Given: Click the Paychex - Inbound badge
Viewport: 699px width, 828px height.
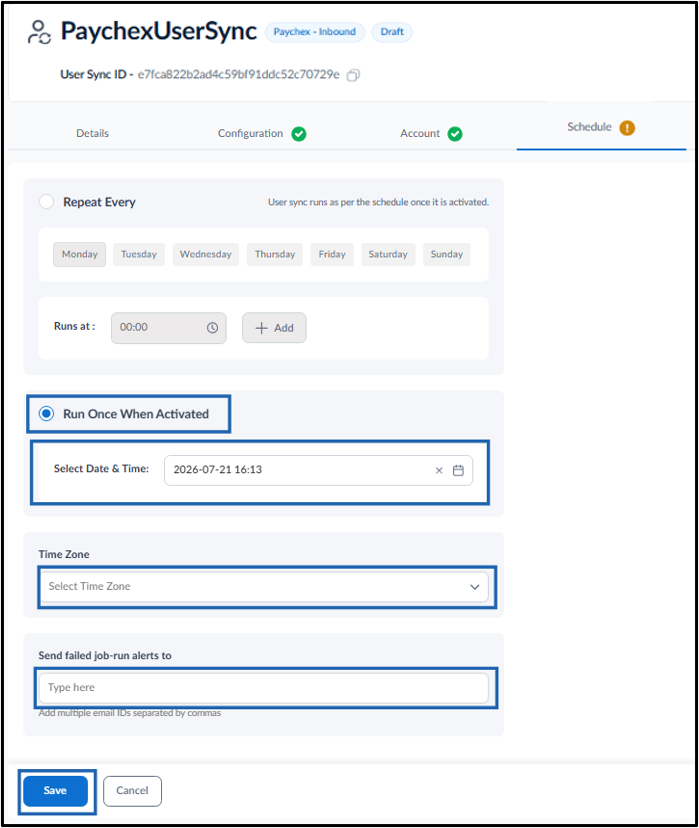Looking at the screenshot, I should pos(315,32).
